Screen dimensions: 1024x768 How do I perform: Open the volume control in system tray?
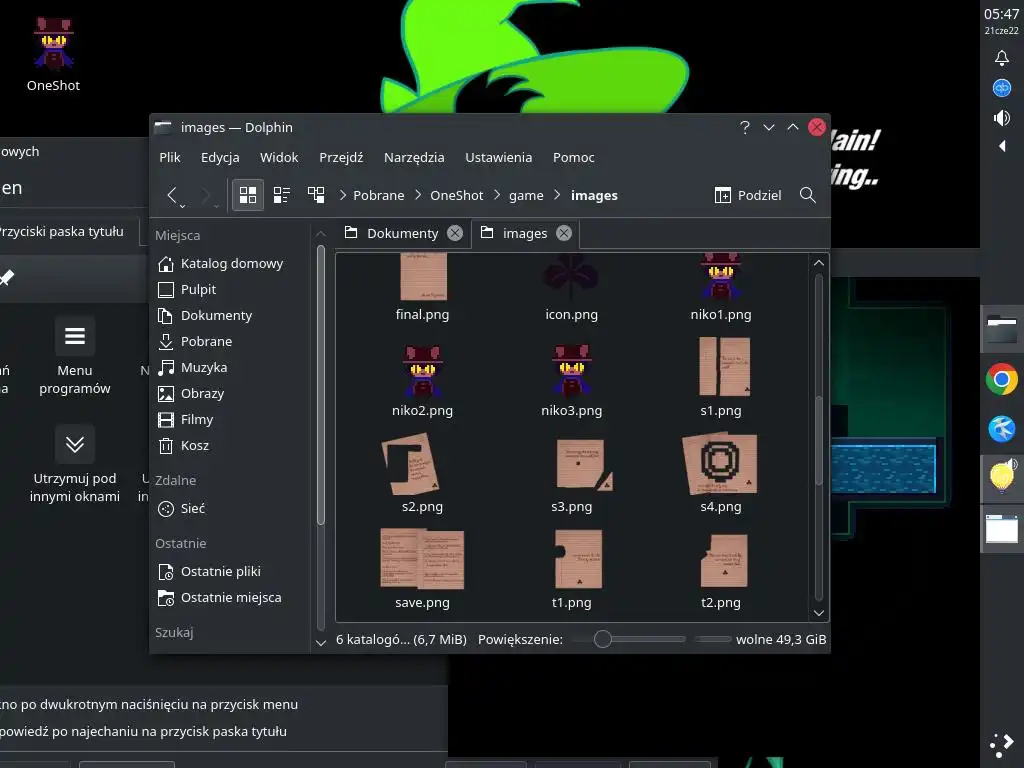coord(1002,118)
